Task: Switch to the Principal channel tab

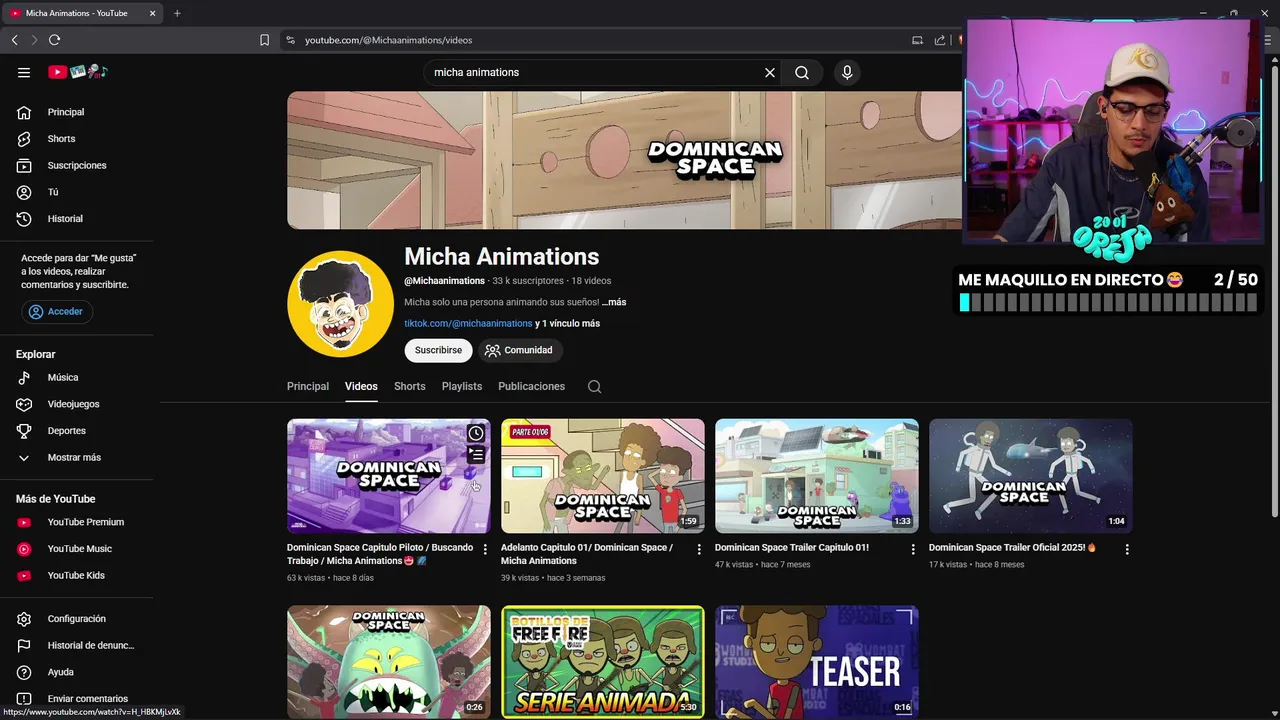Action: (x=308, y=386)
